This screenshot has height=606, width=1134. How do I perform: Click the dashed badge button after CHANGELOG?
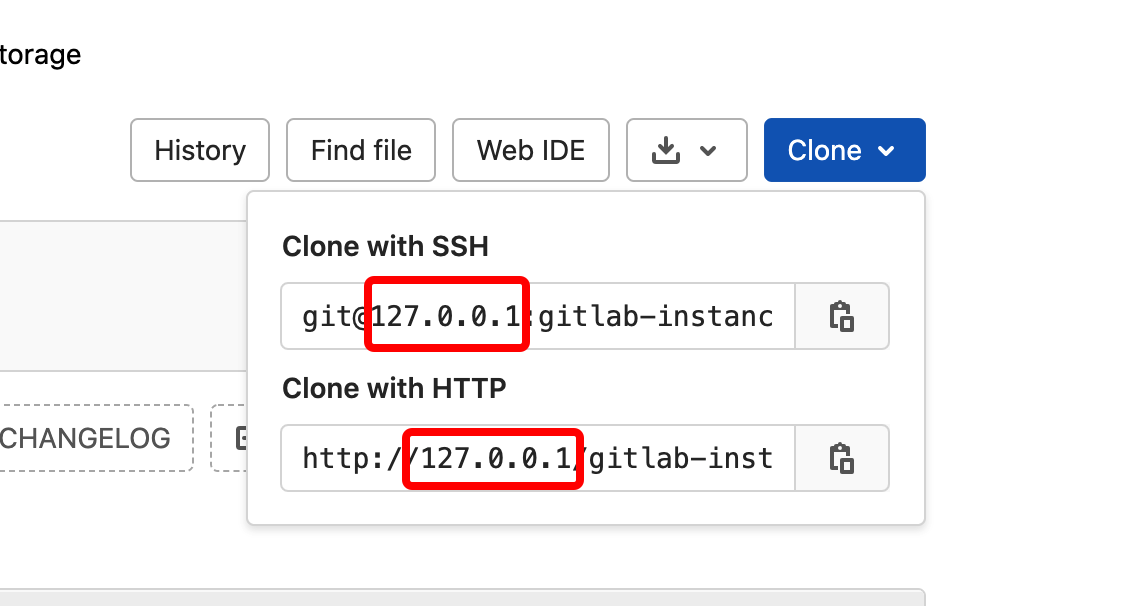(240, 438)
